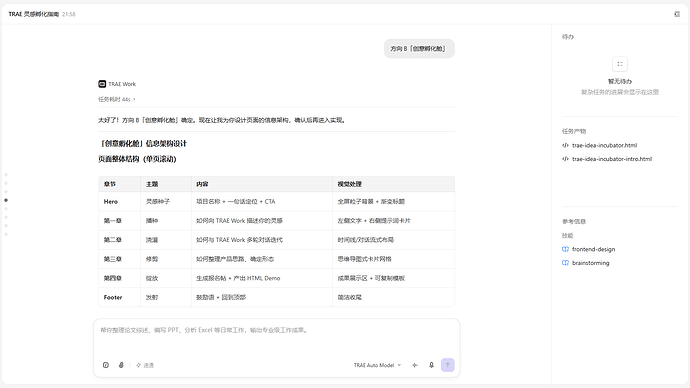Image resolution: width=690 pixels, height=388 pixels.
Task: Toggle the right sidebar panel icon
Action: click(677, 14)
